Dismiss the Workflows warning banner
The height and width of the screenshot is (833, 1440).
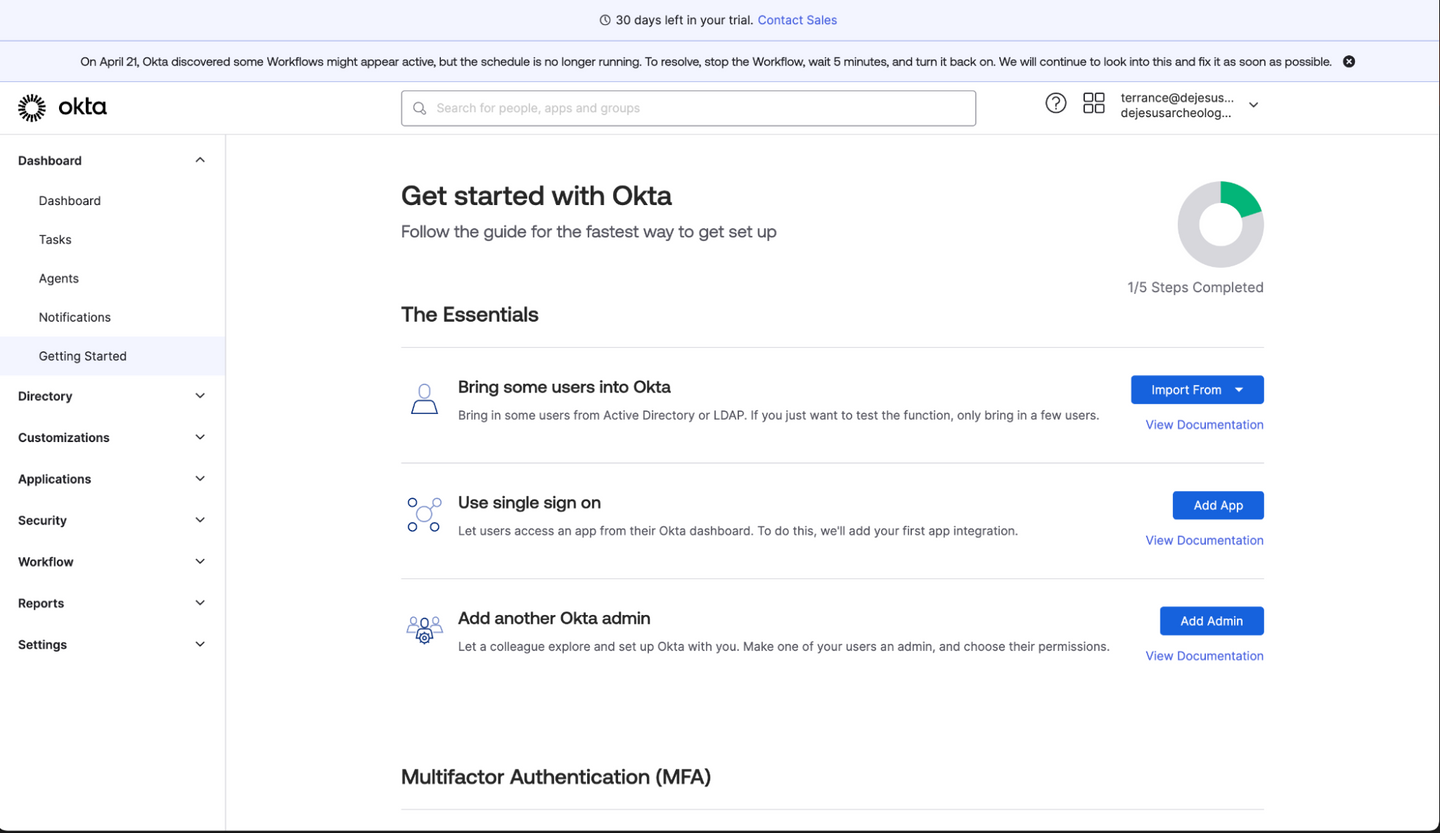click(1348, 61)
